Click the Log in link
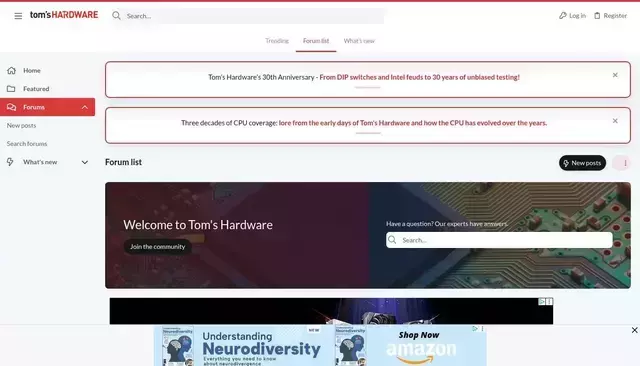Viewport: 640px width, 366px height. 572,16
